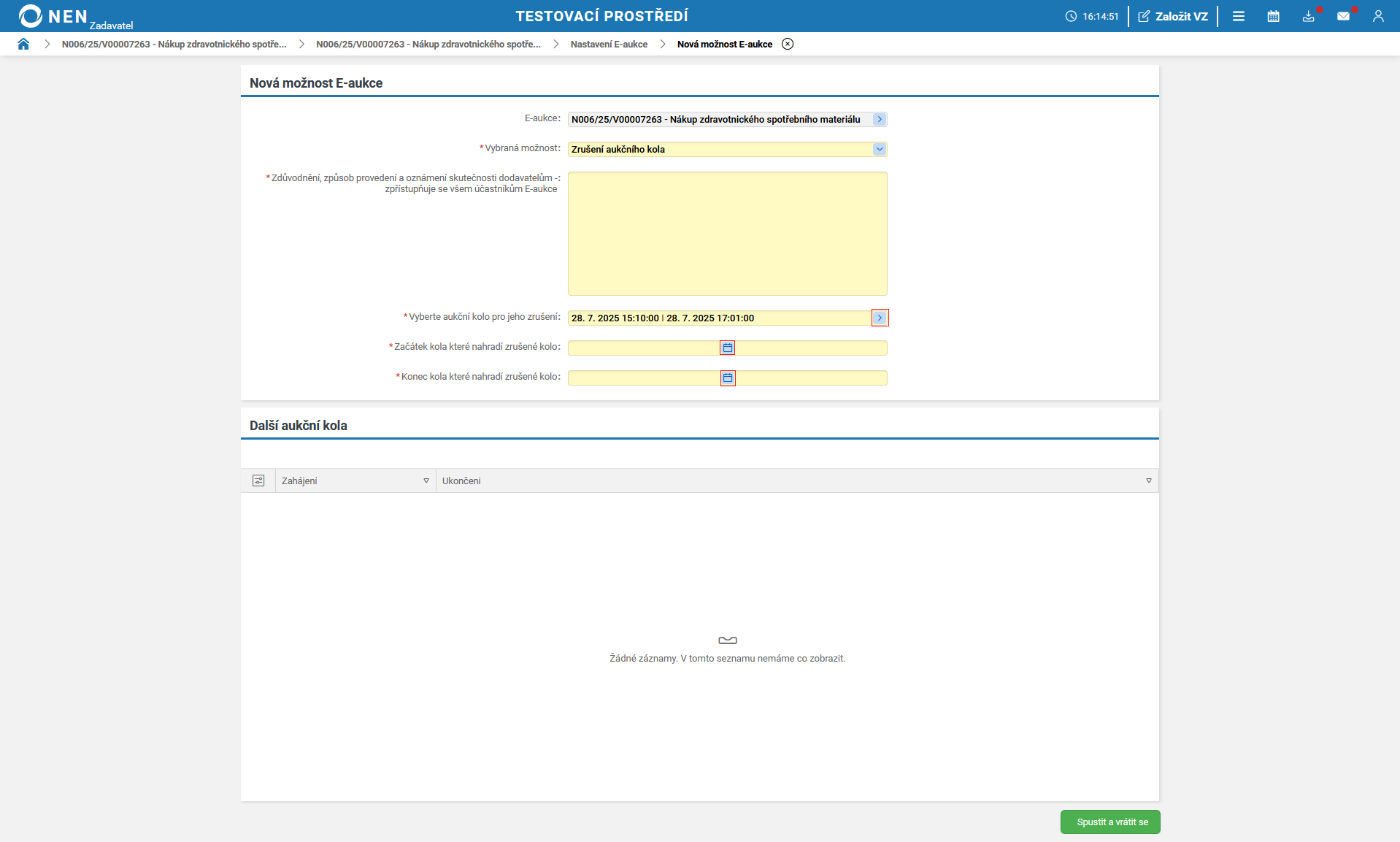The image size is (1400, 842).
Task: Click the Žádné záznamy empty message
Action: (x=728, y=658)
